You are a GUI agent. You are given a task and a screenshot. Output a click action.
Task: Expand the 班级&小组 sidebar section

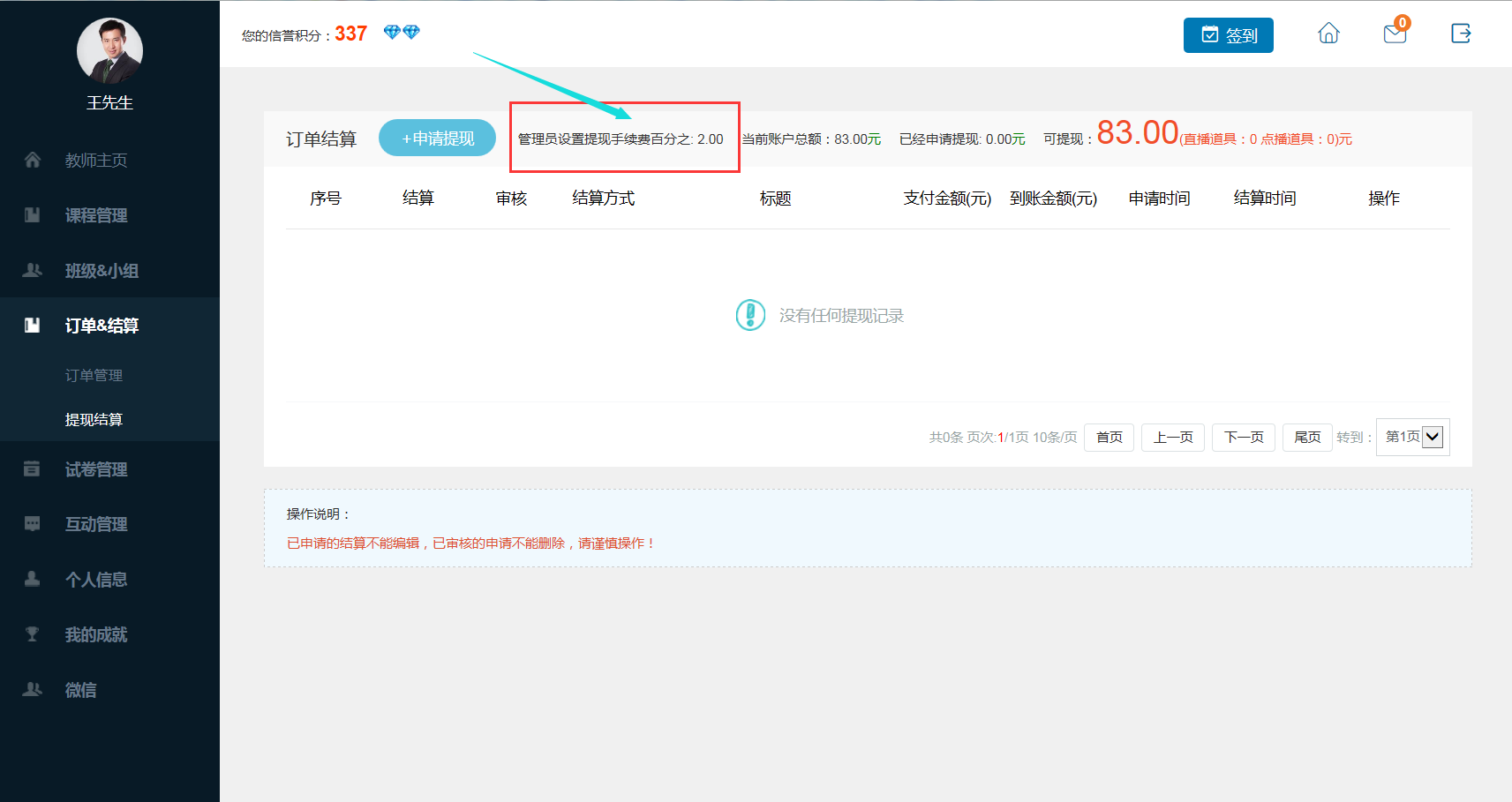pos(102,271)
